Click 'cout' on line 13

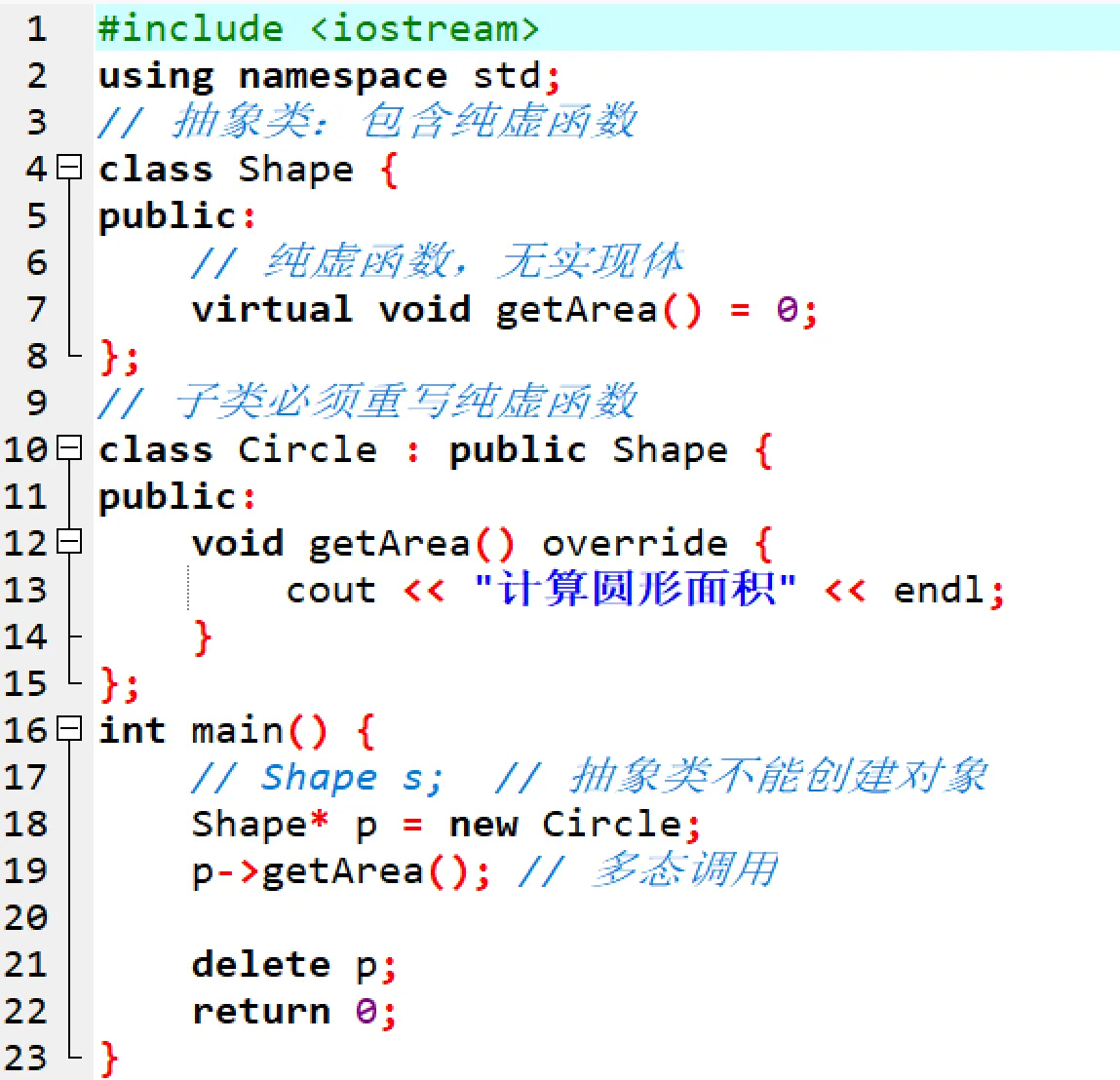point(330,592)
